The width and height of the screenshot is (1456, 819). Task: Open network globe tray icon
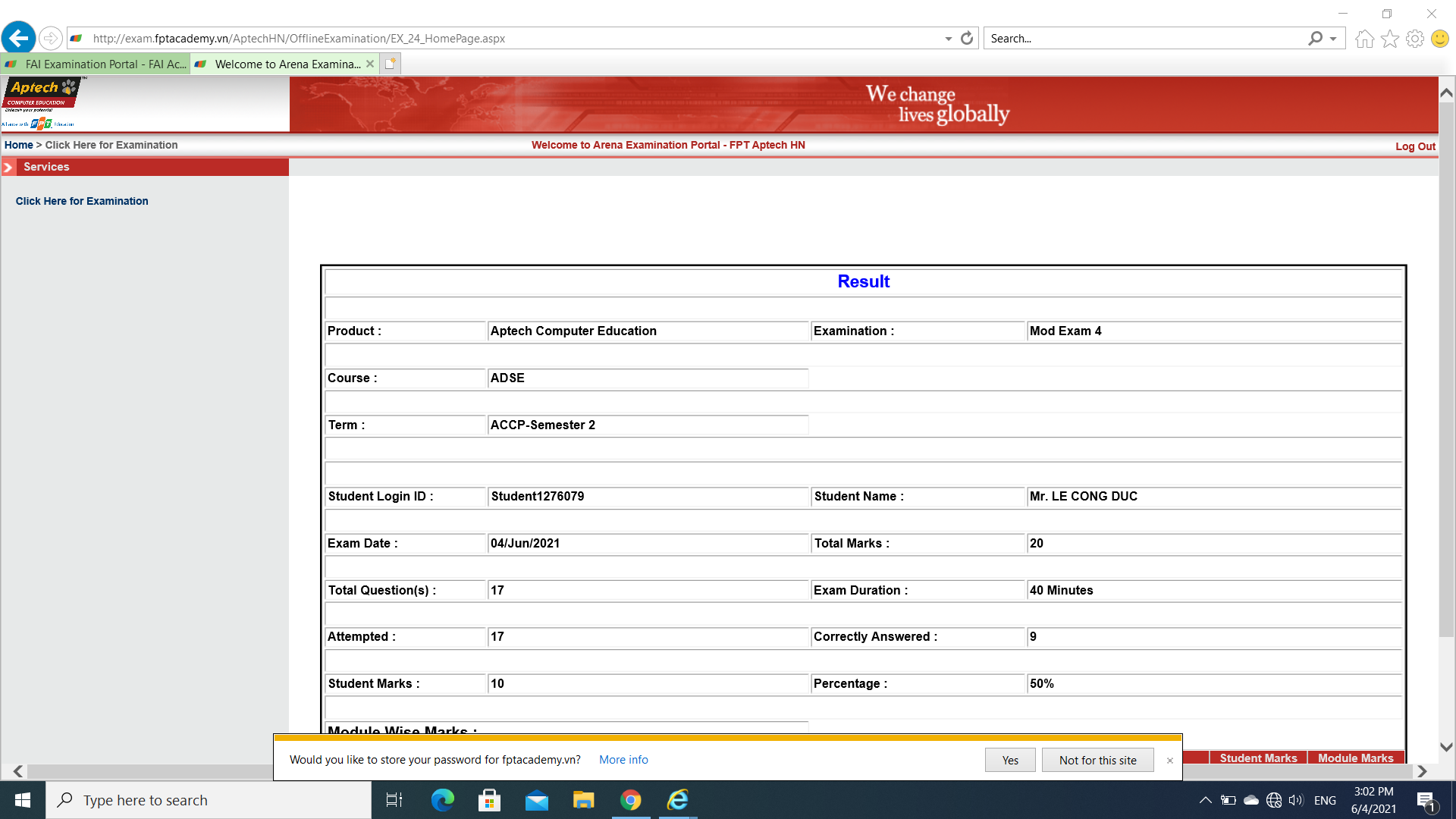1274,800
